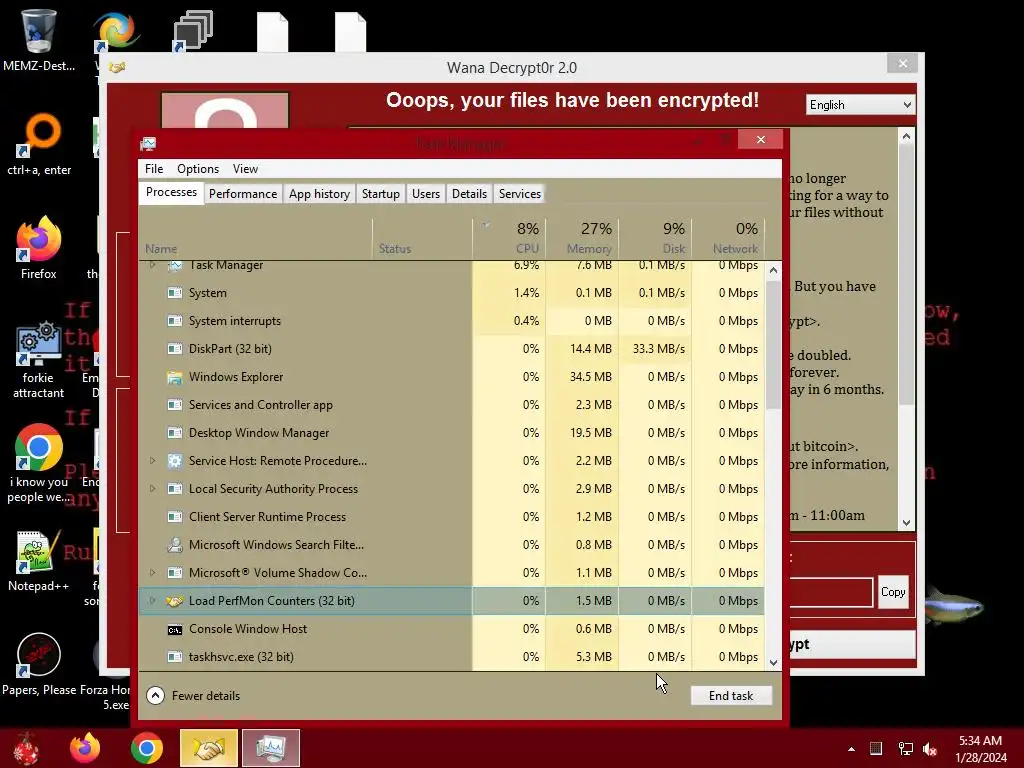The width and height of the screenshot is (1024, 768).
Task: Click the Windows Explorer process icon
Action: tap(174, 377)
